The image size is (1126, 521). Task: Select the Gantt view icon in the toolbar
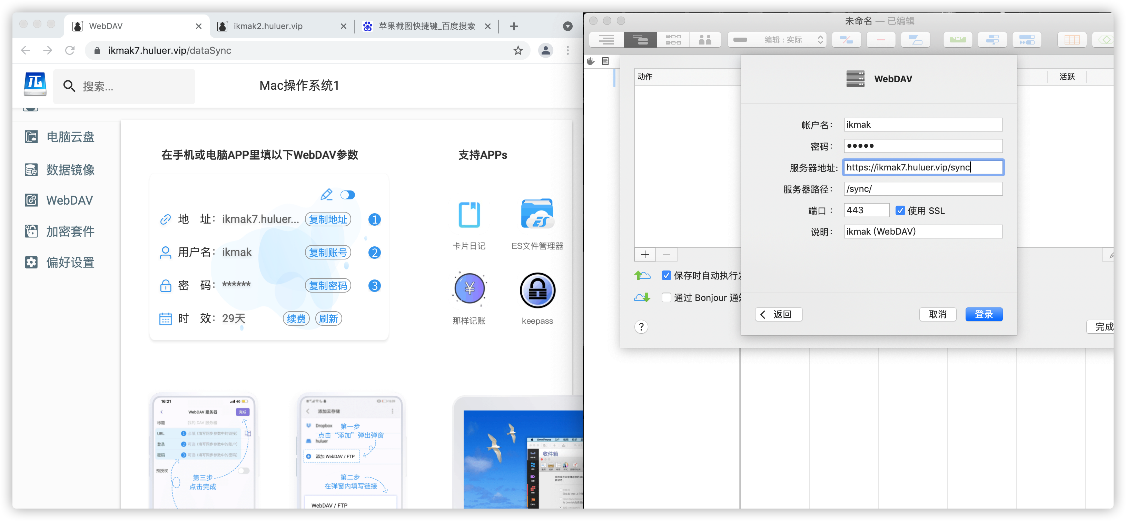tap(640, 40)
